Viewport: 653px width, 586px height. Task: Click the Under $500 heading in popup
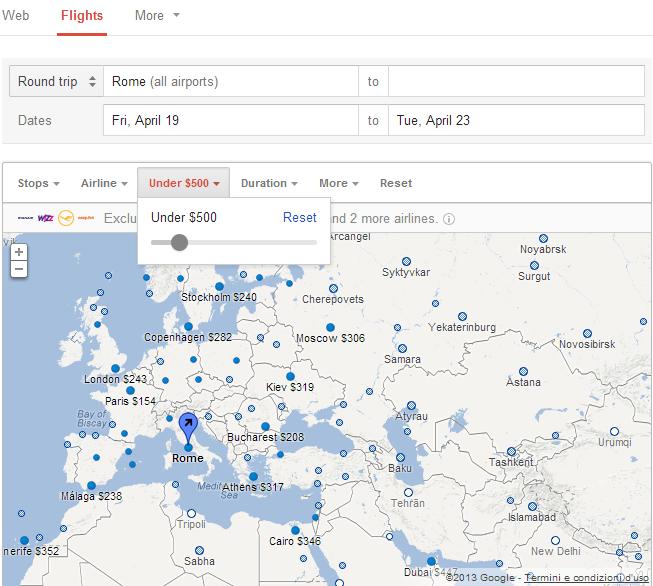coord(184,217)
